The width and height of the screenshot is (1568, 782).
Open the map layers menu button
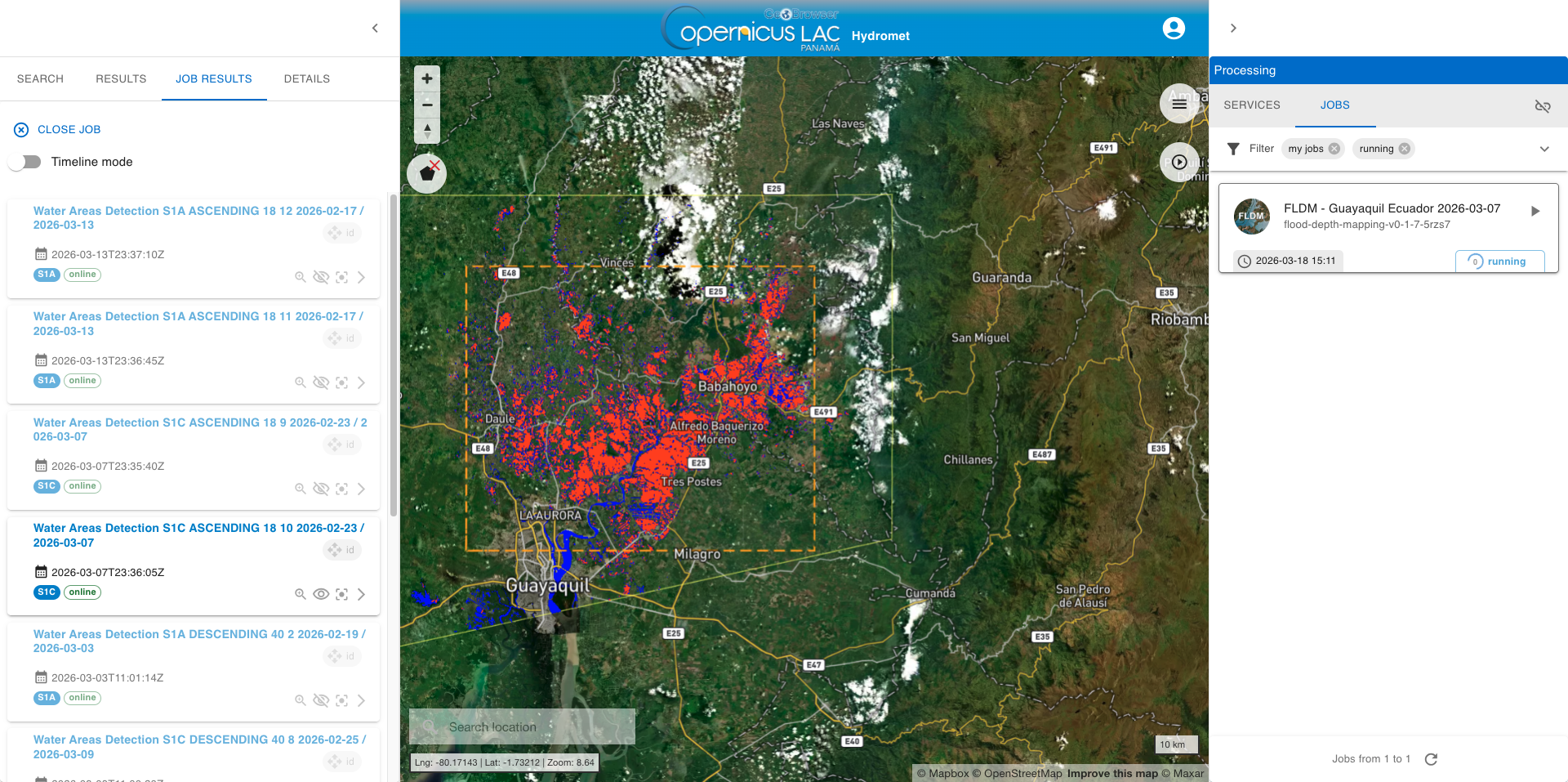(x=1178, y=104)
